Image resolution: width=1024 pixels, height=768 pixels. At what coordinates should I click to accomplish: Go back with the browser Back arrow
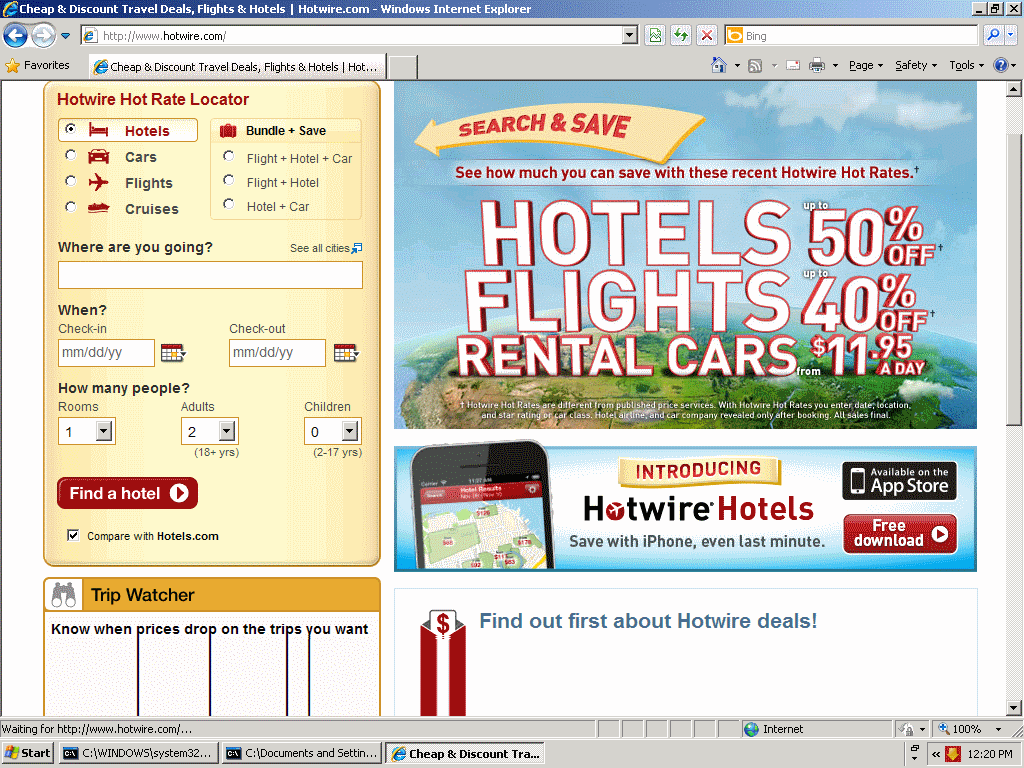point(16,35)
